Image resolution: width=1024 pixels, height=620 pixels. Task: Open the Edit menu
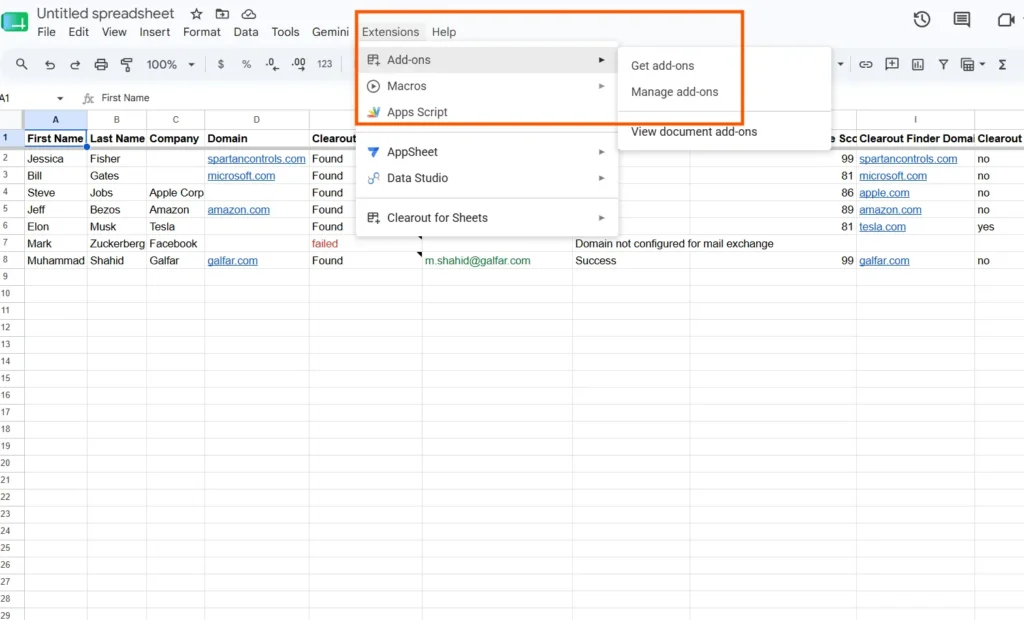[78, 32]
